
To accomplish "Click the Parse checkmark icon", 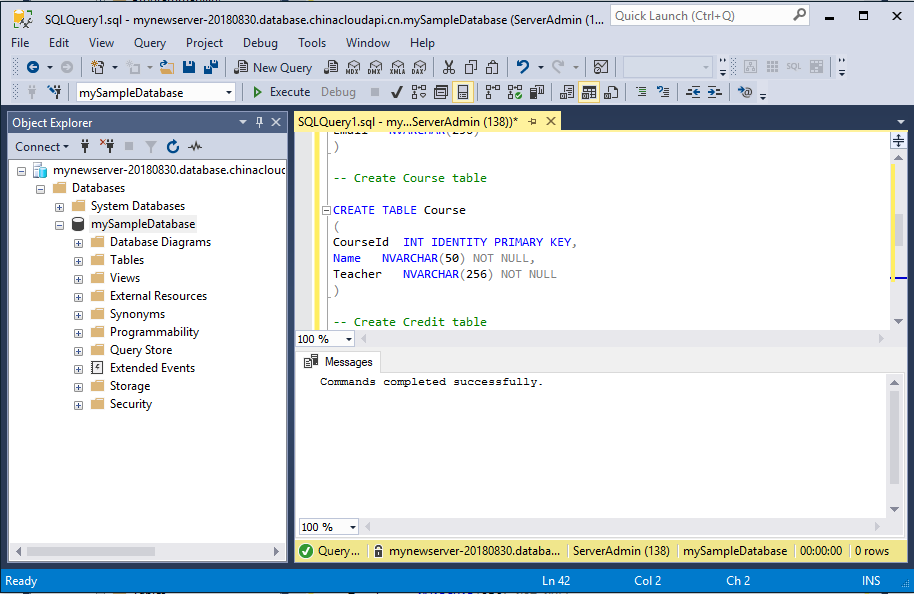I will tap(396, 92).
